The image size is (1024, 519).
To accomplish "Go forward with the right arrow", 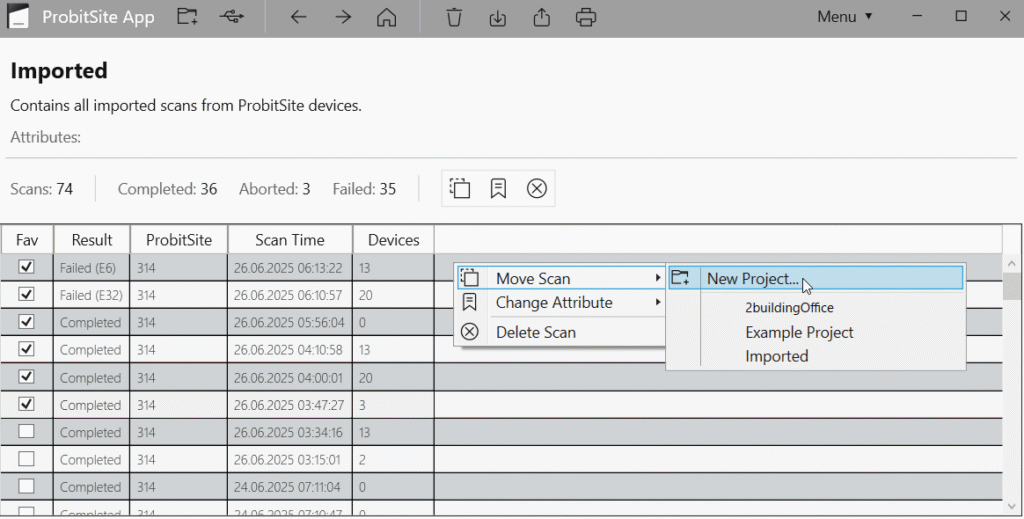I will (x=343, y=17).
